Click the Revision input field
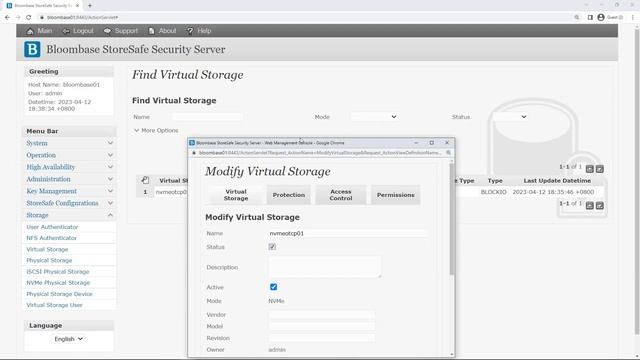This screenshot has height=360, width=640. click(321, 338)
